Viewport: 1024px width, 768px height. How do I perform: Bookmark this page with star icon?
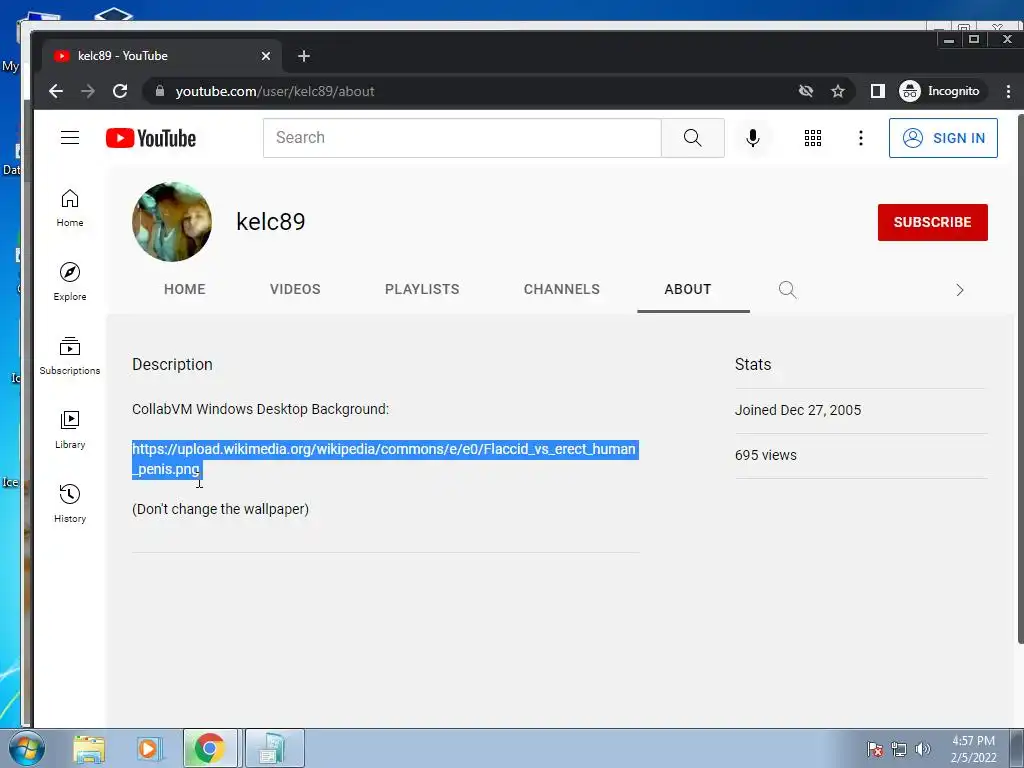coord(838,91)
